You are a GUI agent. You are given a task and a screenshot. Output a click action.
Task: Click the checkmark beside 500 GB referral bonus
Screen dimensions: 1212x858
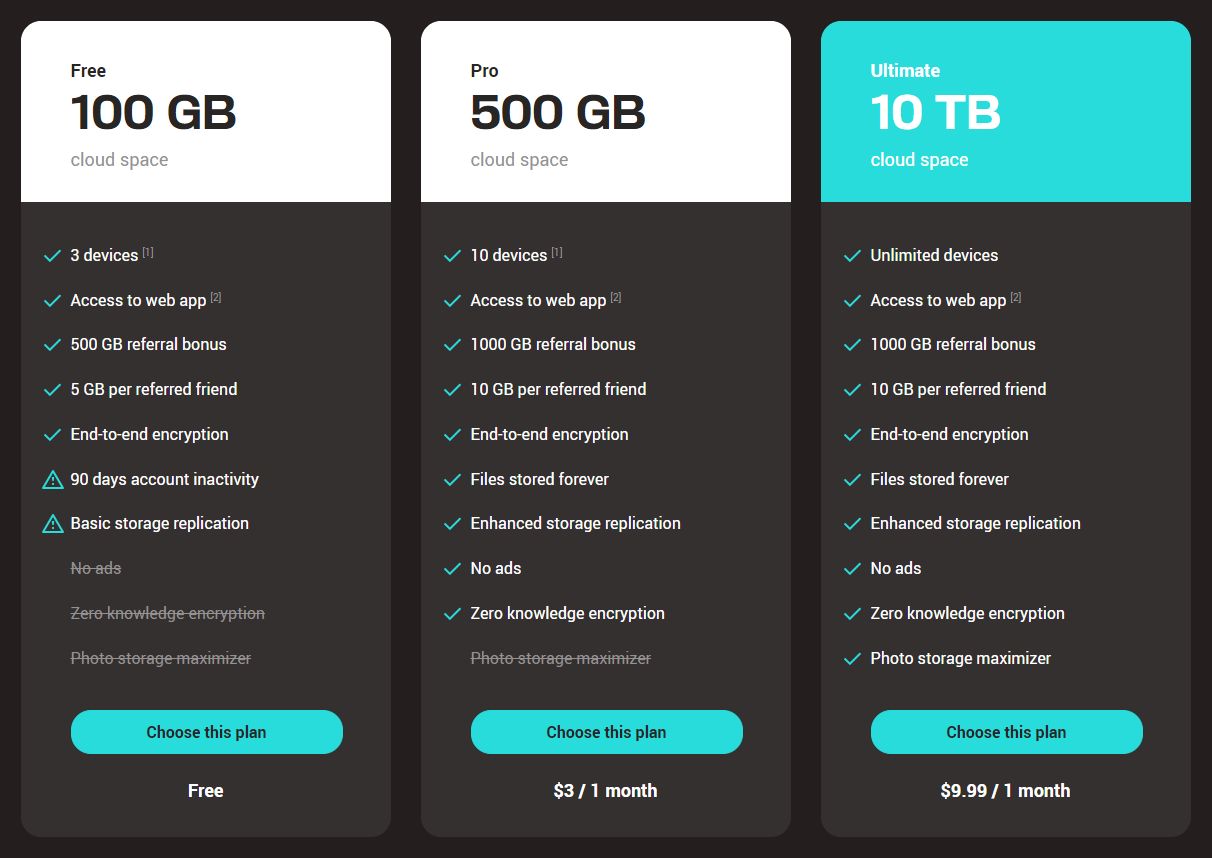[x=52, y=345]
